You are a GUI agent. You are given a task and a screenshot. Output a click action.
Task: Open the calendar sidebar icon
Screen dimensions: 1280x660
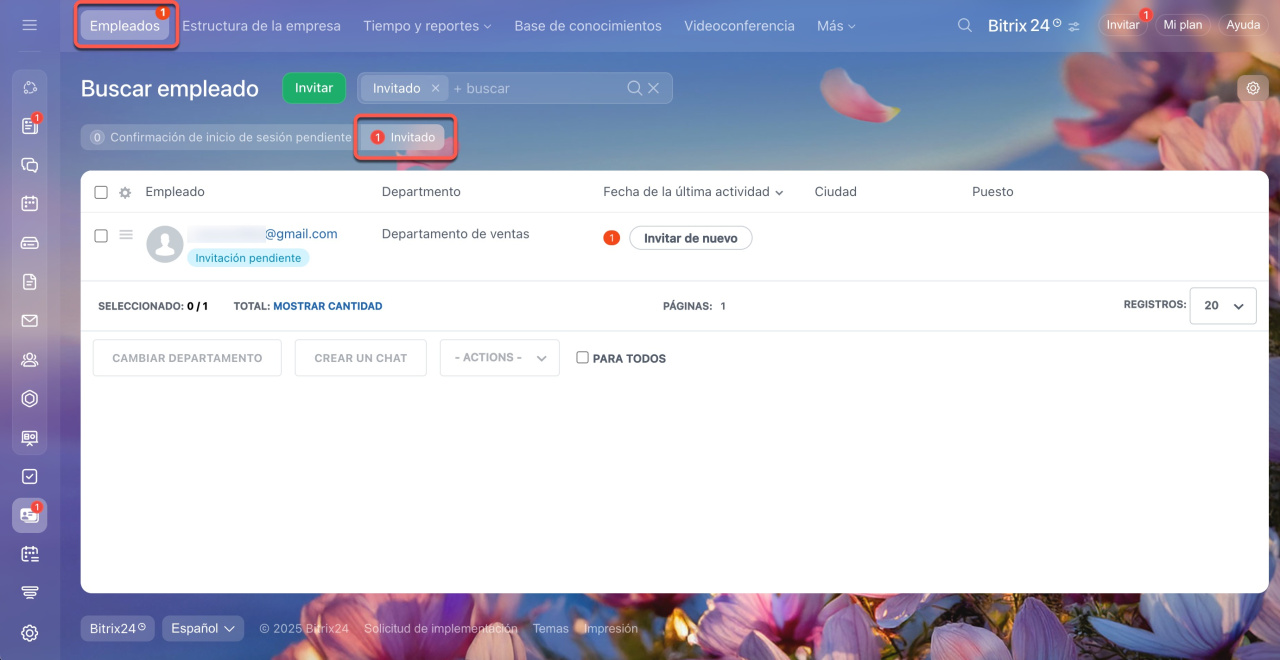click(x=29, y=204)
